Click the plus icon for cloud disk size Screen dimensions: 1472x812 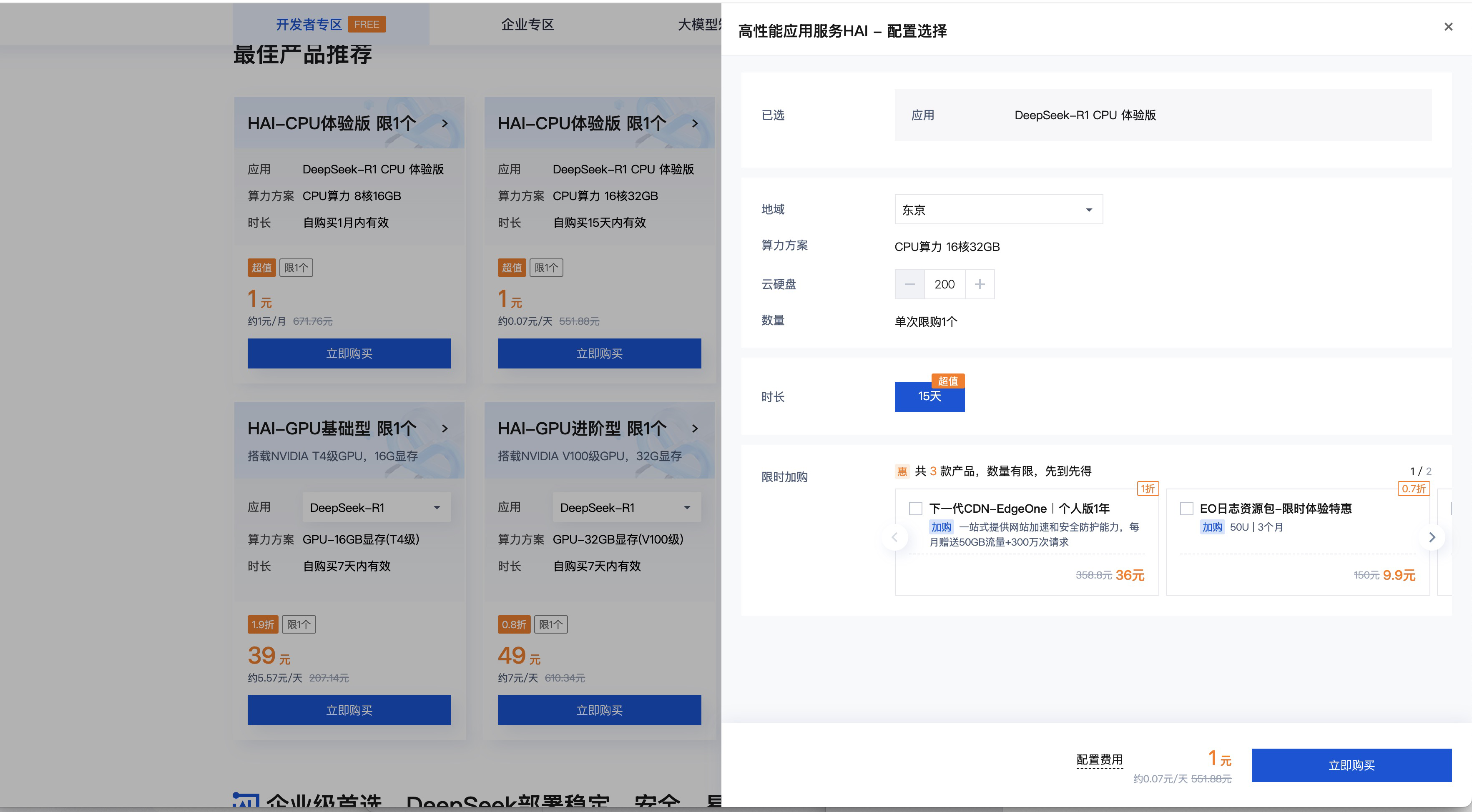tap(980, 284)
